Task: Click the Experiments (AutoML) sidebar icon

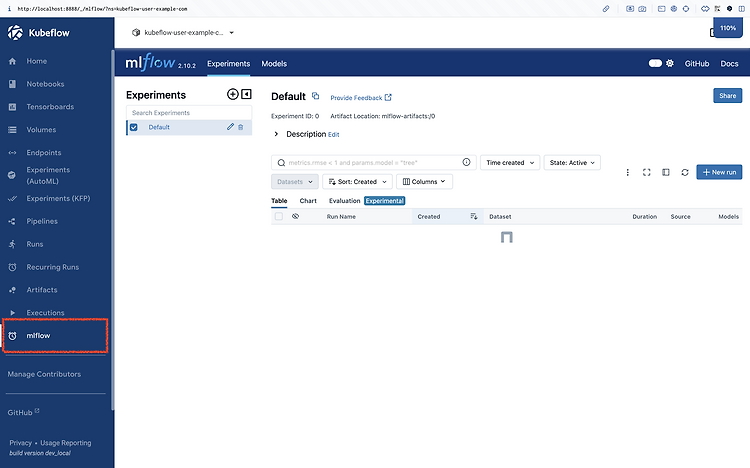Action: pyautogui.click(x=12, y=175)
